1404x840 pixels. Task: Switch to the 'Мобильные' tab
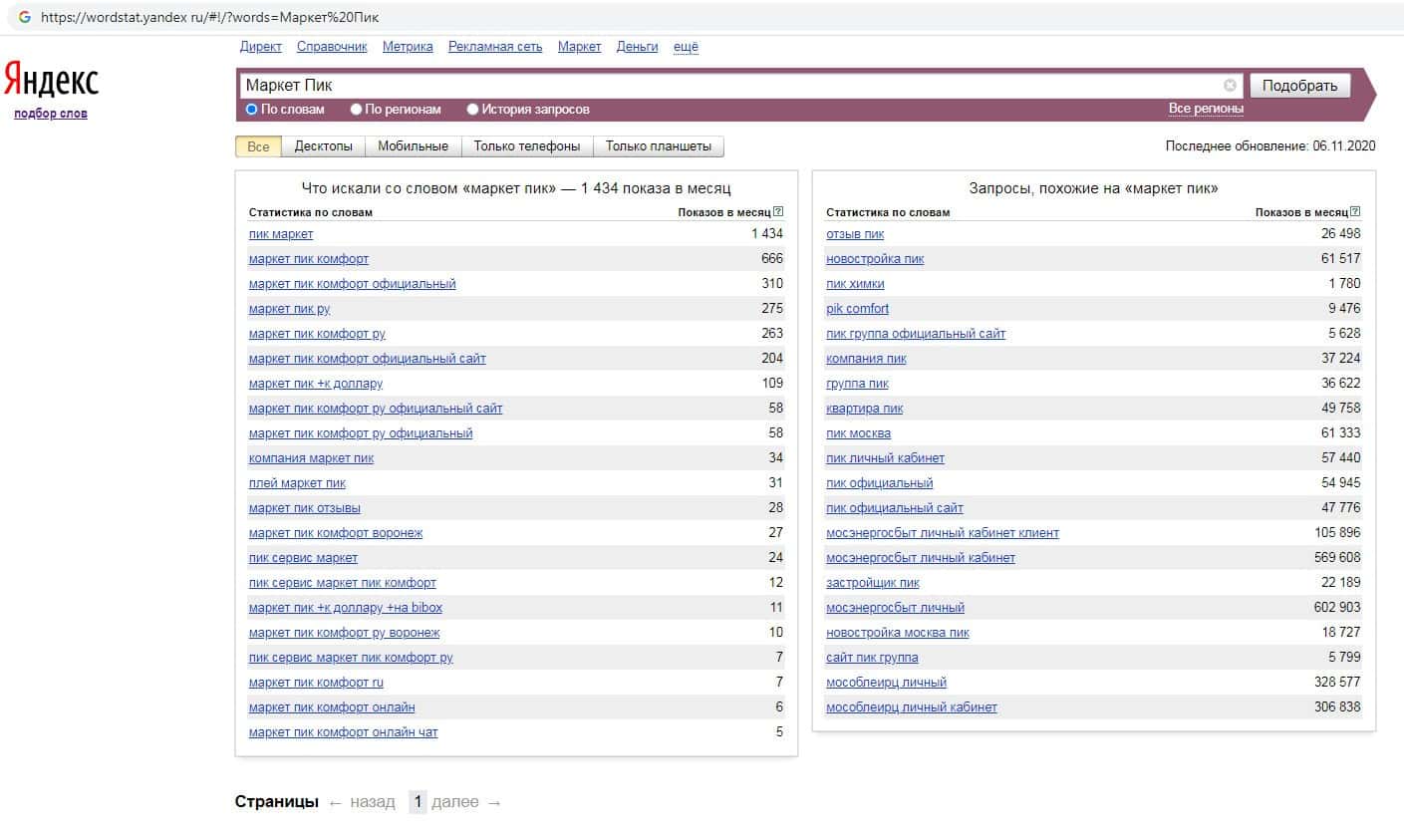click(x=413, y=146)
